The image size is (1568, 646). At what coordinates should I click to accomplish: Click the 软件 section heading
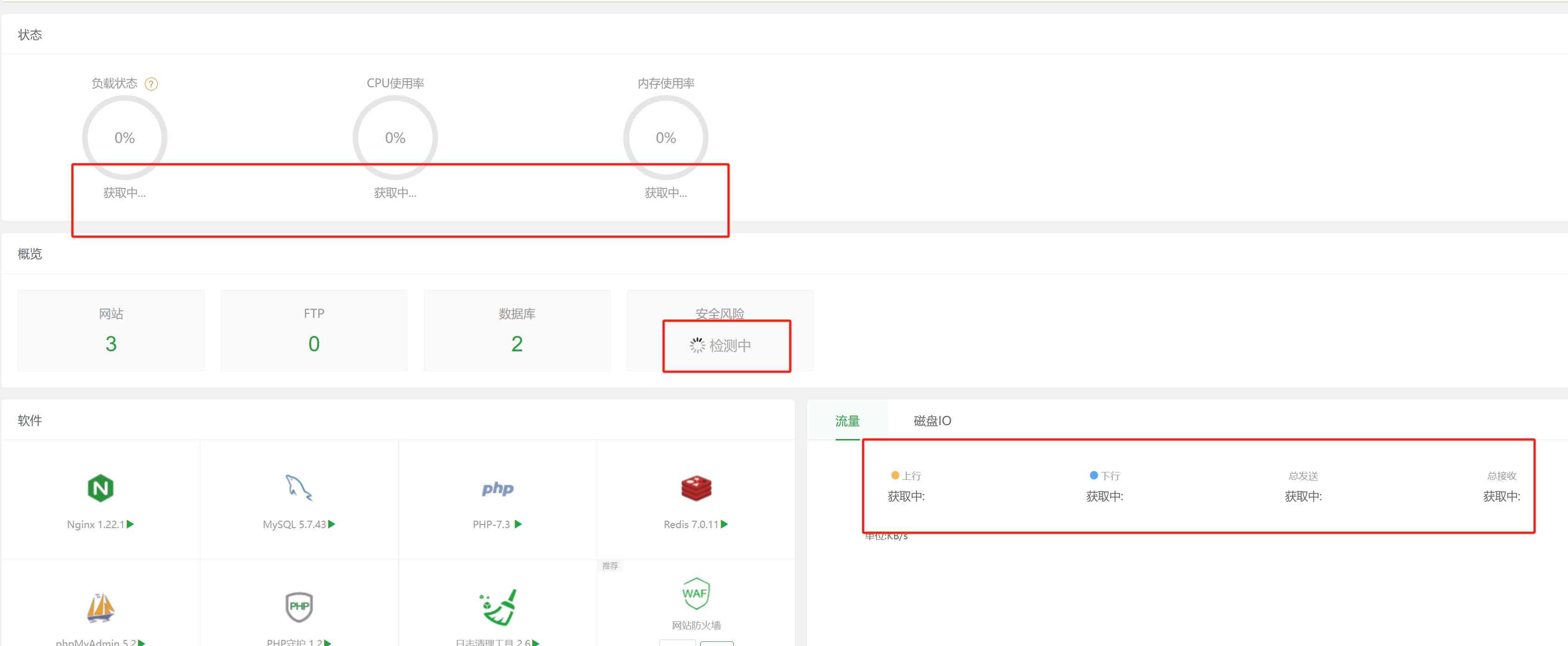click(x=30, y=420)
